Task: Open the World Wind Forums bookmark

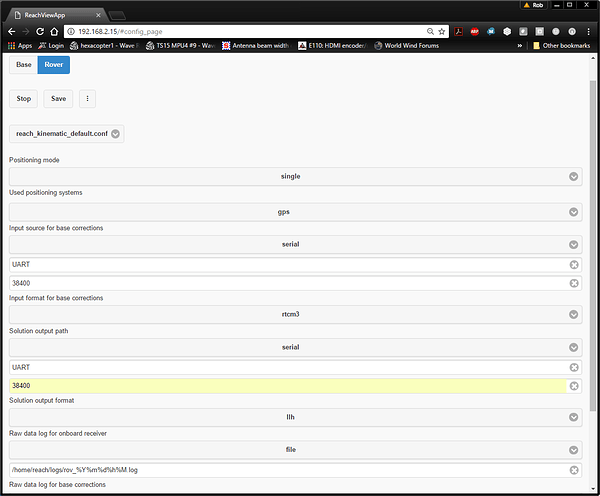Action: pyautogui.click(x=406, y=46)
